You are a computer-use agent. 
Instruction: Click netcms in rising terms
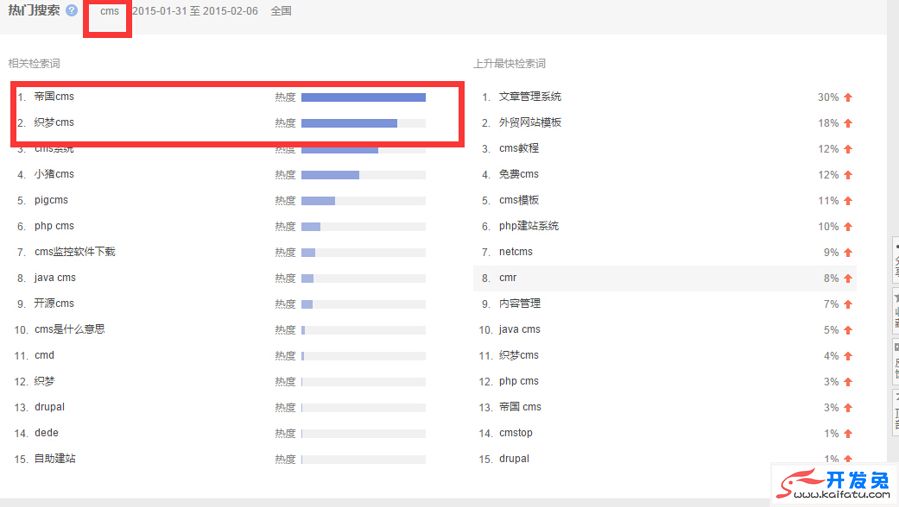(515, 251)
